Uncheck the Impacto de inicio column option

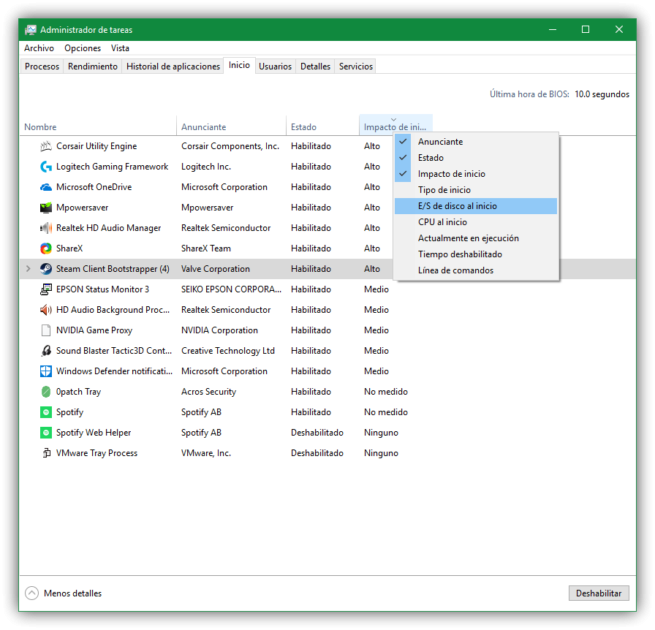(476, 174)
